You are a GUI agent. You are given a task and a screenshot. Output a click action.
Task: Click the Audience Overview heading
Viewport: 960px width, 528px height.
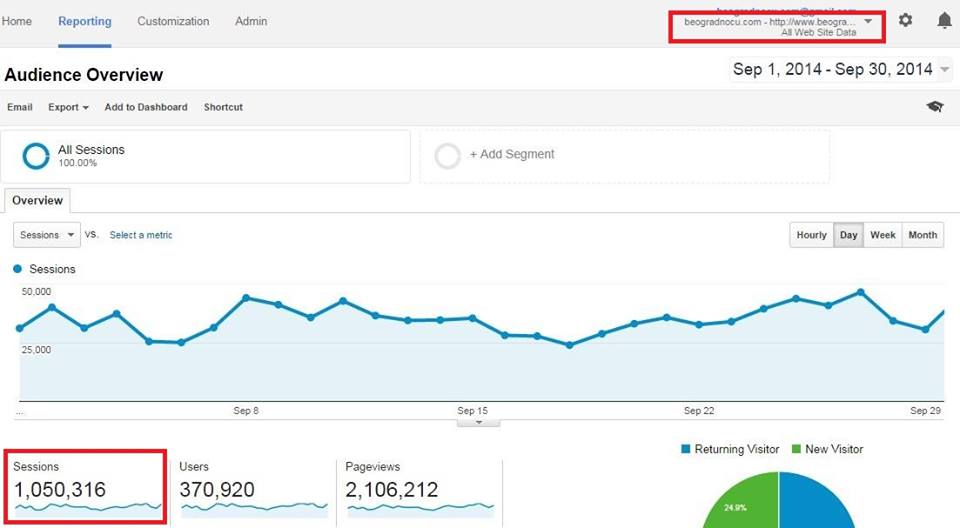pyautogui.click(x=84, y=75)
